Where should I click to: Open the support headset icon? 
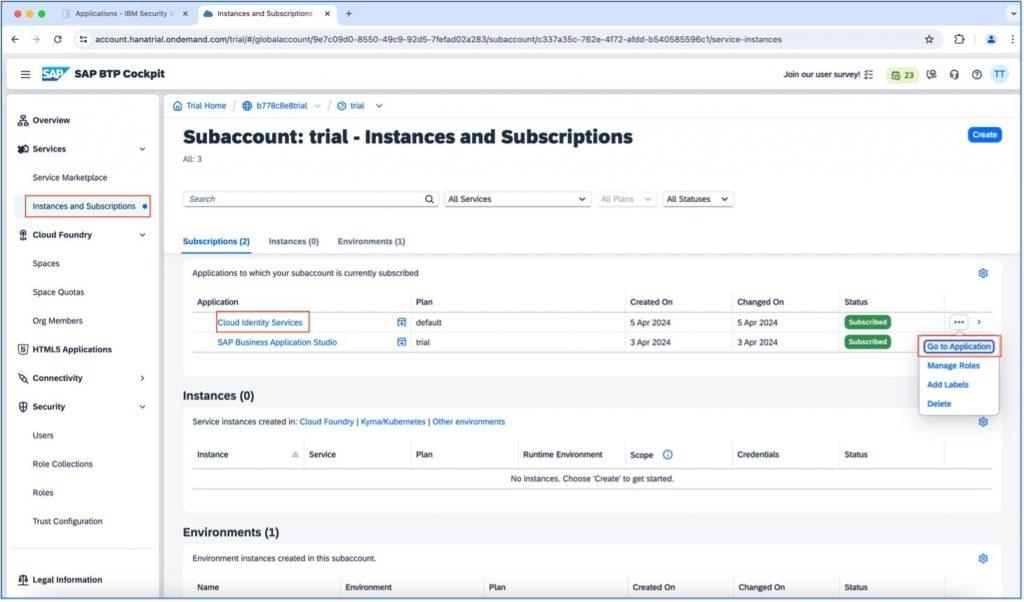click(954, 75)
